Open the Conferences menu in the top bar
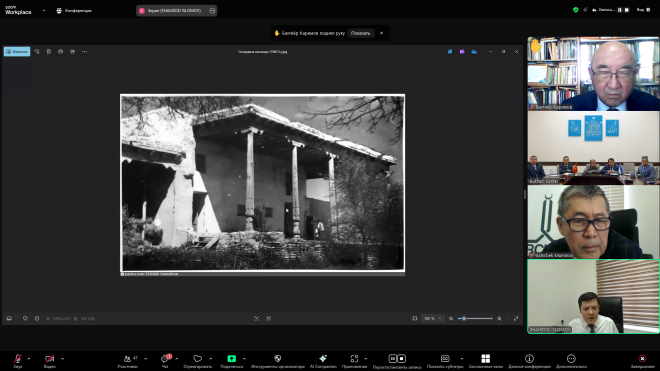Viewport: 660px width, 371px height. [x=74, y=11]
